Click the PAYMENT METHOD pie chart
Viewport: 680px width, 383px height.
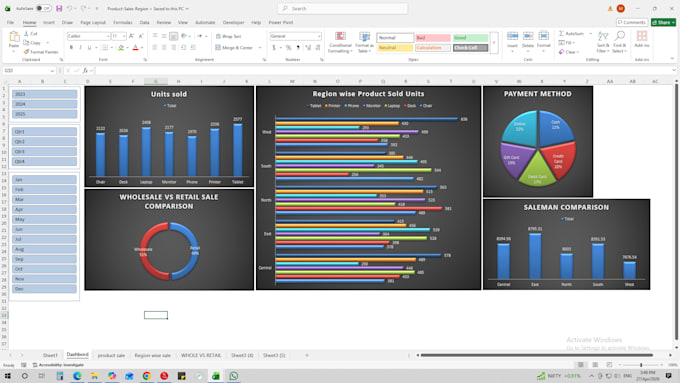tap(538, 149)
